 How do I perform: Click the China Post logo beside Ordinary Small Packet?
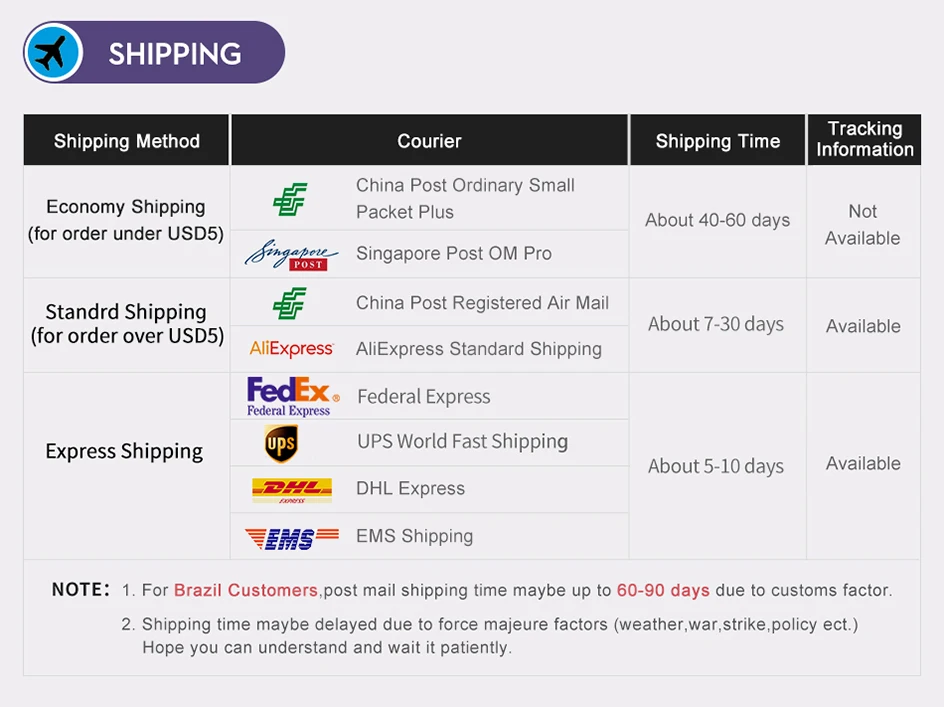290,199
